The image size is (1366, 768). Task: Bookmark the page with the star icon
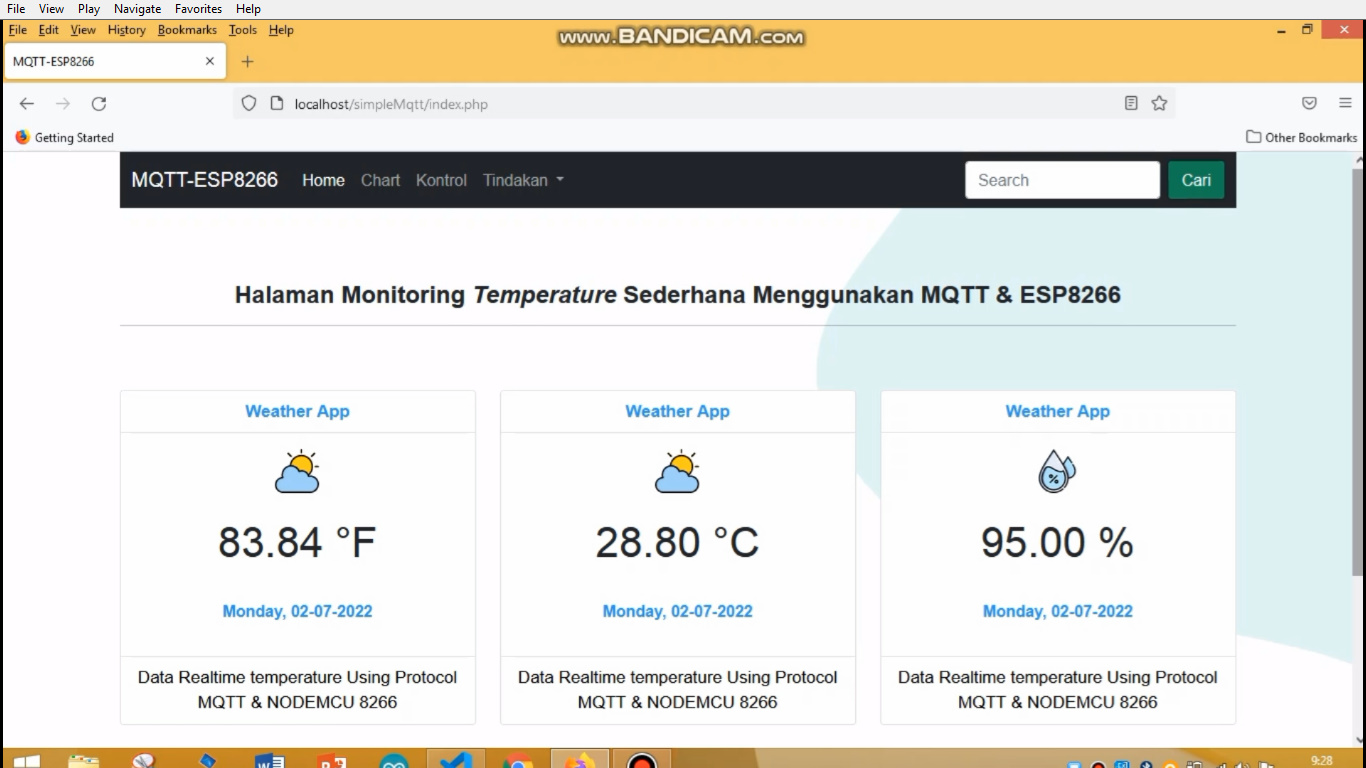(x=1157, y=103)
